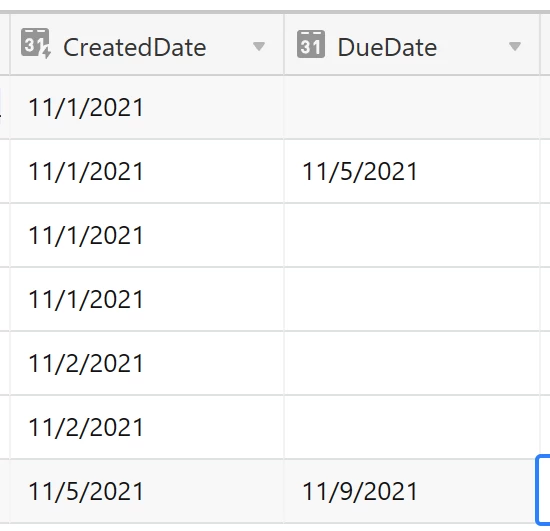The image size is (550, 531).
Task: Click the CreatedDate calendar lightning icon
Action: pos(36,43)
